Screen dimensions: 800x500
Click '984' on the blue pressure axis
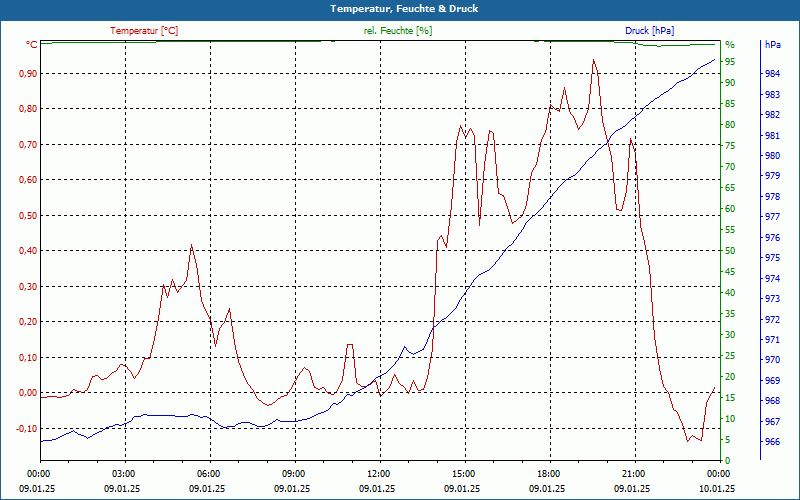772,74
